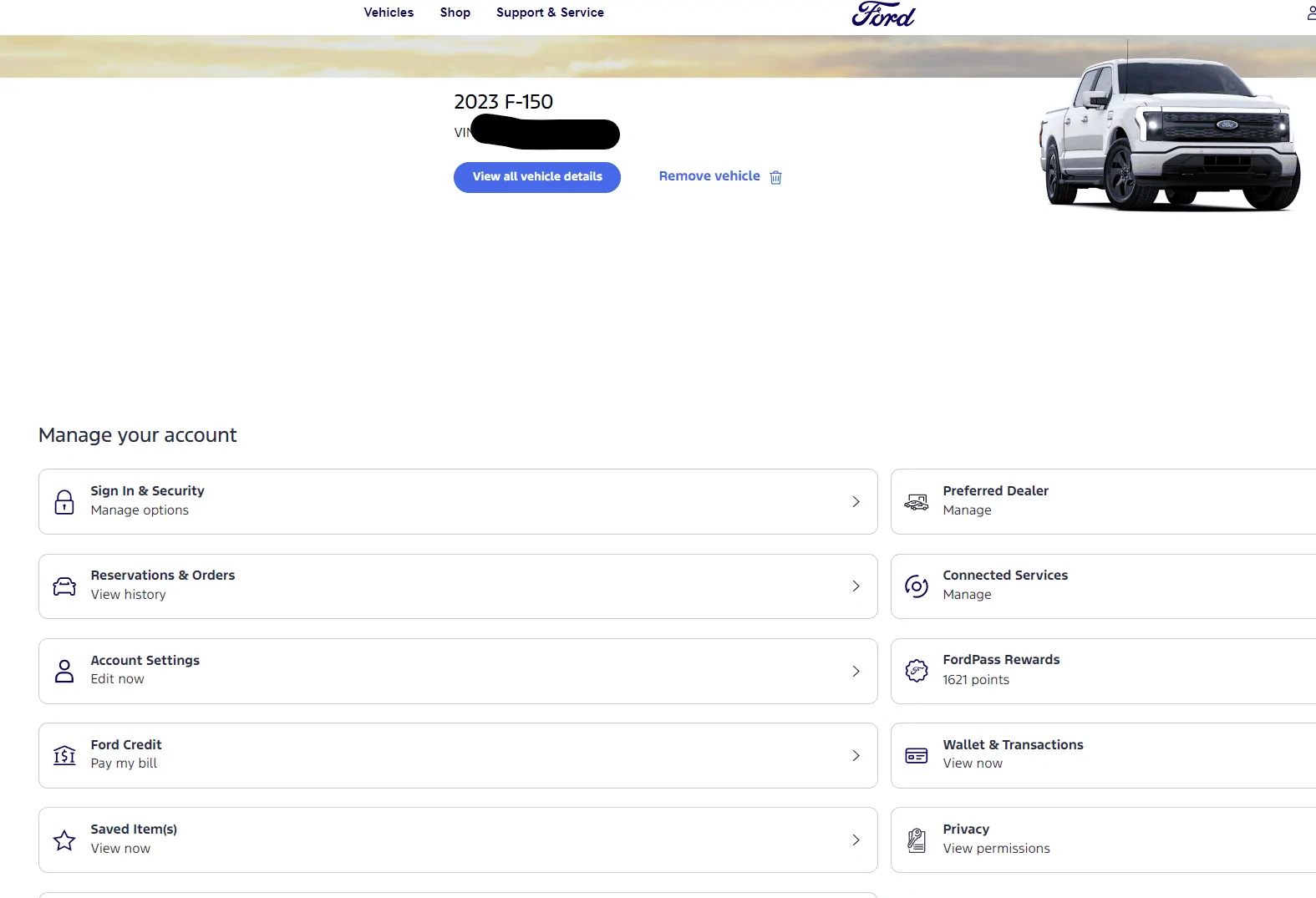The height and width of the screenshot is (898, 1316).
Task: Expand the Reservations & Orders chevron
Action: coord(856,586)
